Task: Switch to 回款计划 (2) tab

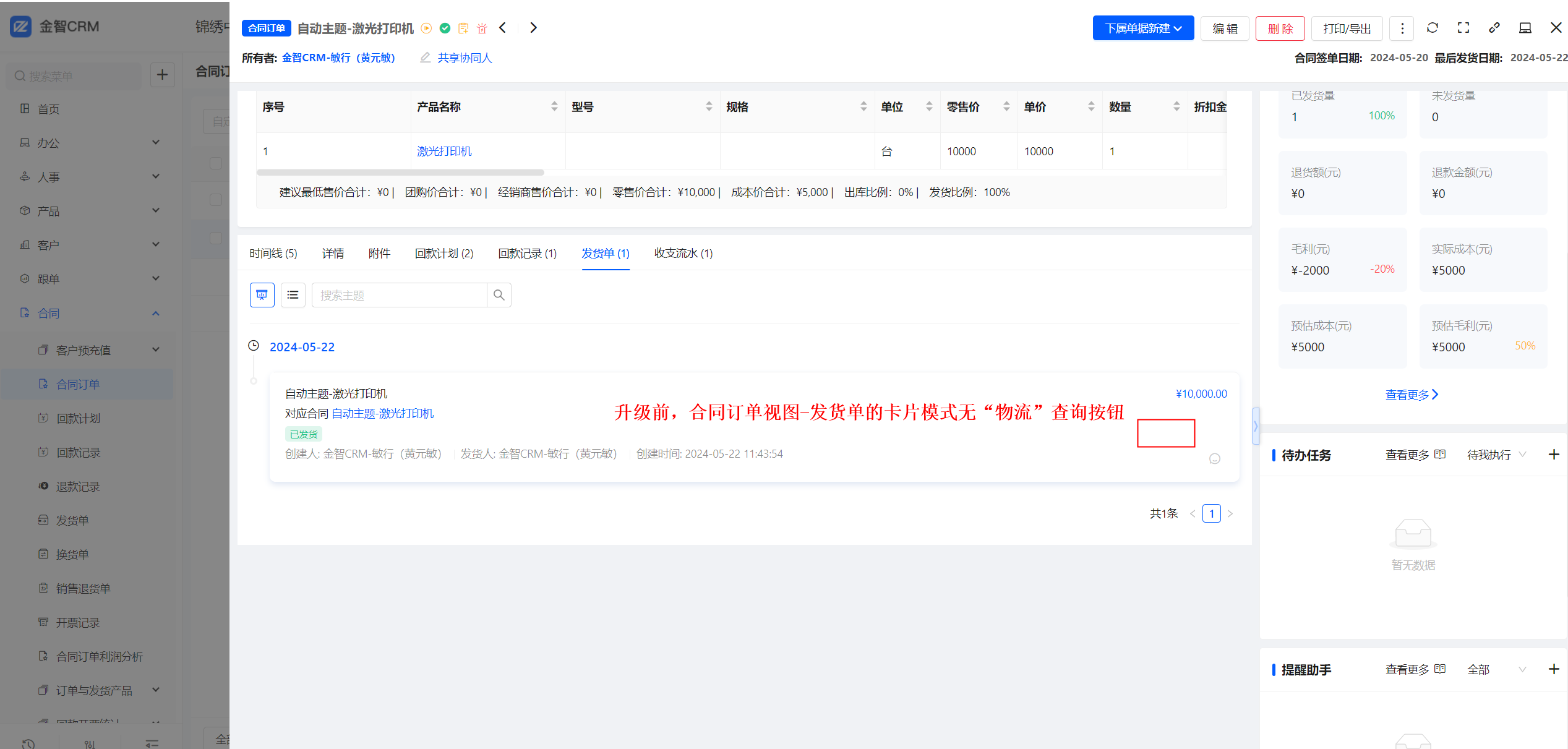Action: click(x=443, y=254)
